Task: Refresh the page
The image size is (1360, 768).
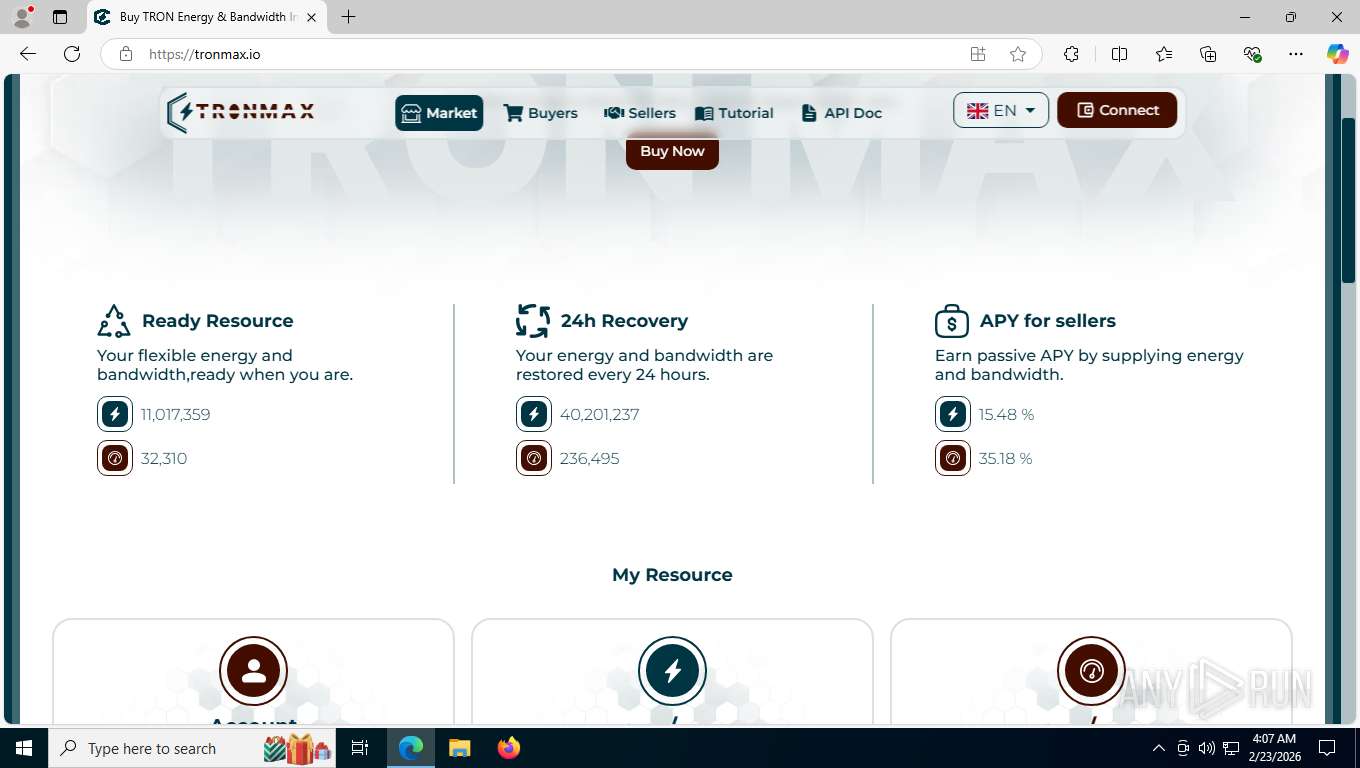Action: tap(72, 54)
